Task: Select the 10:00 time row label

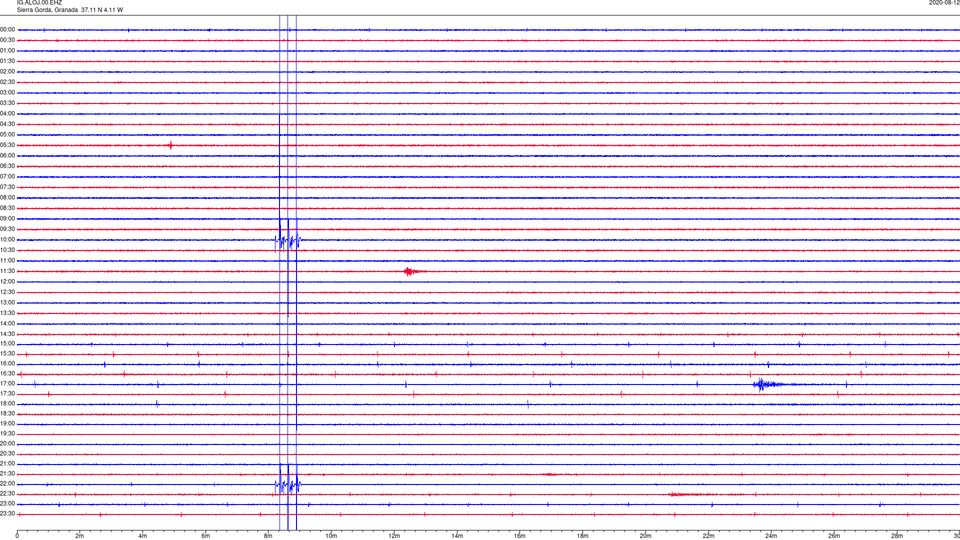Action: click(x=7, y=240)
